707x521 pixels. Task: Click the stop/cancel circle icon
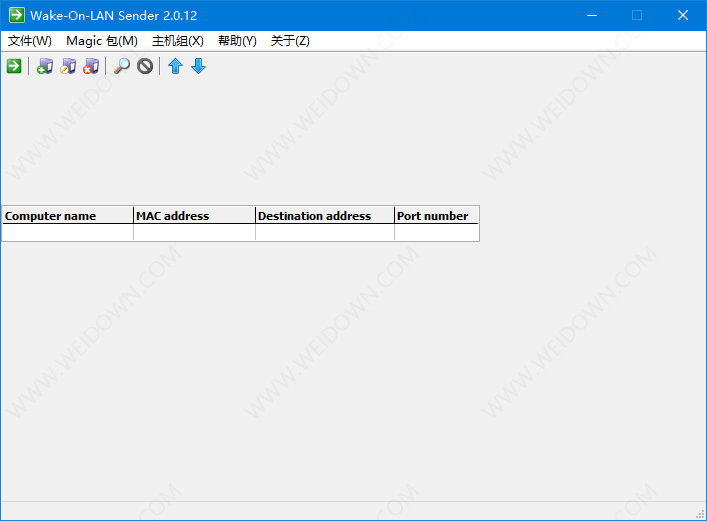click(145, 66)
